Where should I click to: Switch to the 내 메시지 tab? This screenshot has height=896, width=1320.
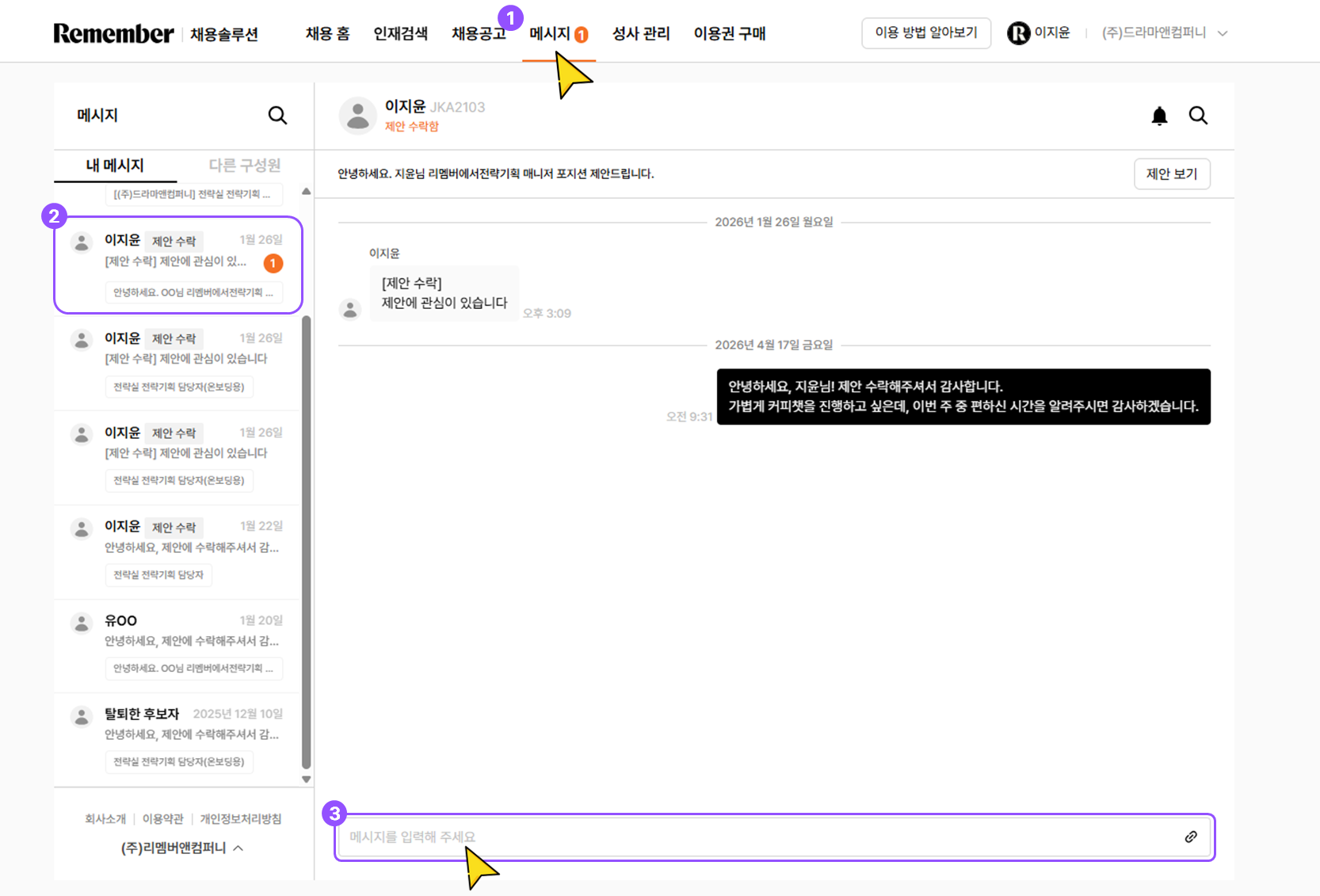(x=115, y=165)
